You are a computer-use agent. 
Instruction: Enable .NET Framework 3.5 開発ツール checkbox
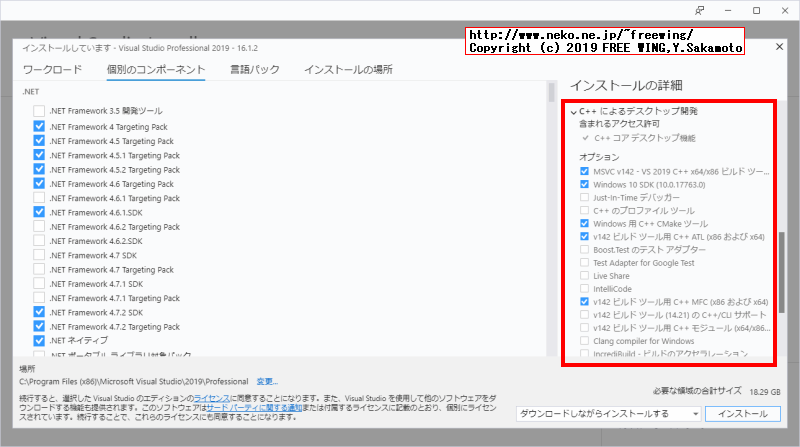[x=39, y=111]
